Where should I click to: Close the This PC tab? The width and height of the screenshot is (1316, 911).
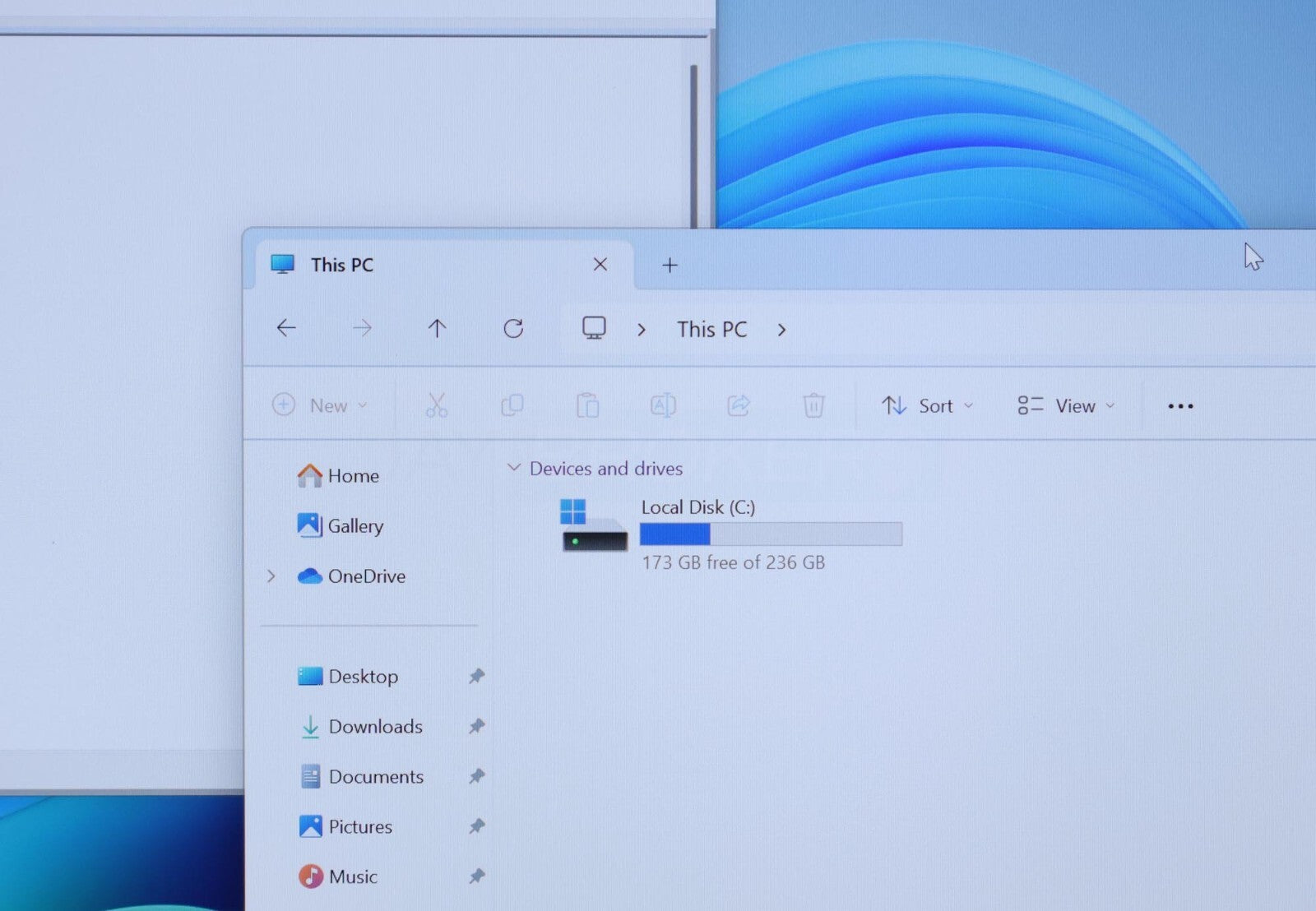600,264
